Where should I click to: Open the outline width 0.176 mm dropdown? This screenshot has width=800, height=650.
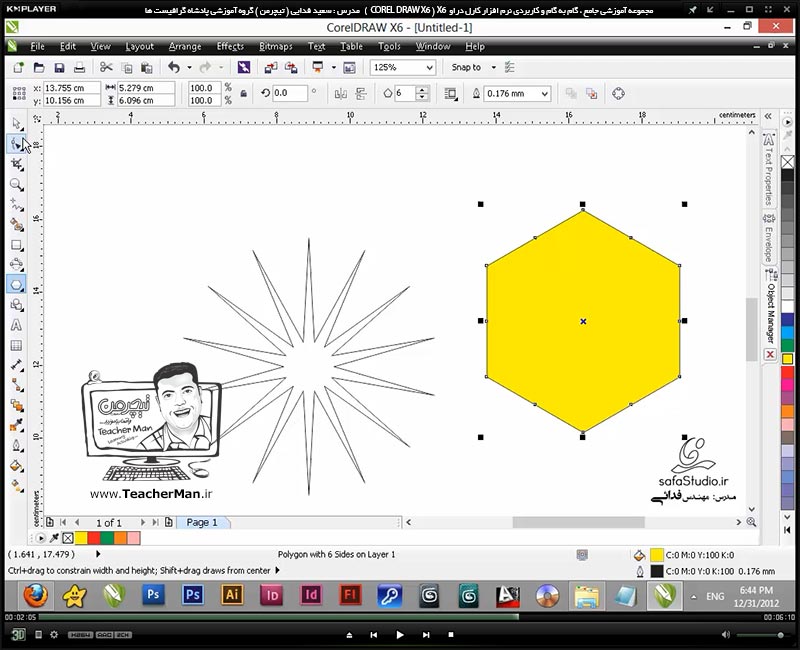[544, 94]
